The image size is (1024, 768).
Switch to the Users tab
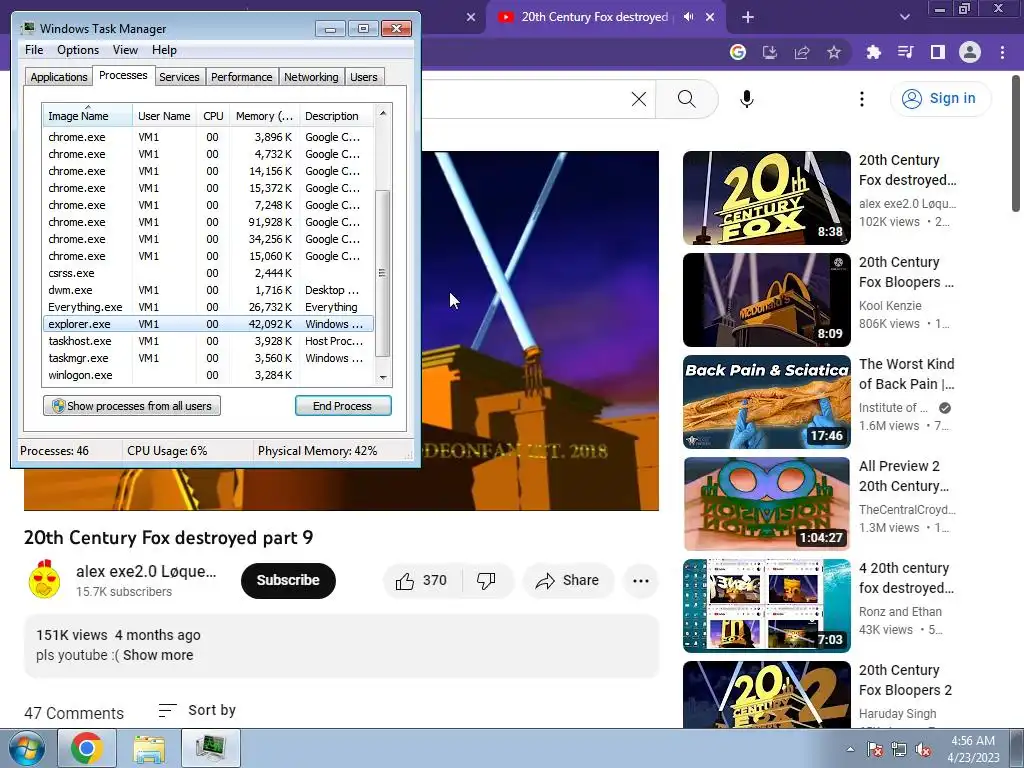[364, 77]
